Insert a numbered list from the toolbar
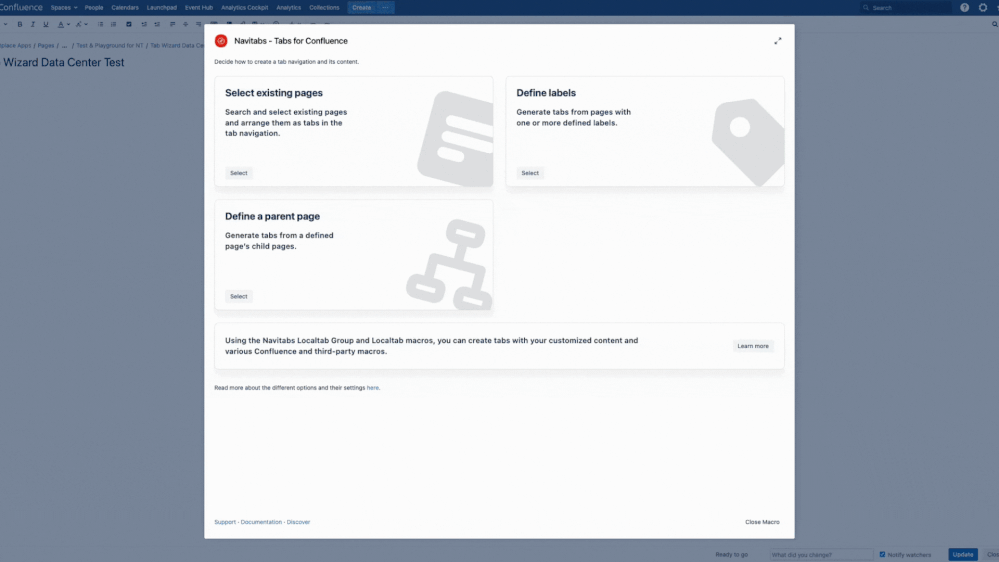The width and height of the screenshot is (999, 562). click(113, 24)
